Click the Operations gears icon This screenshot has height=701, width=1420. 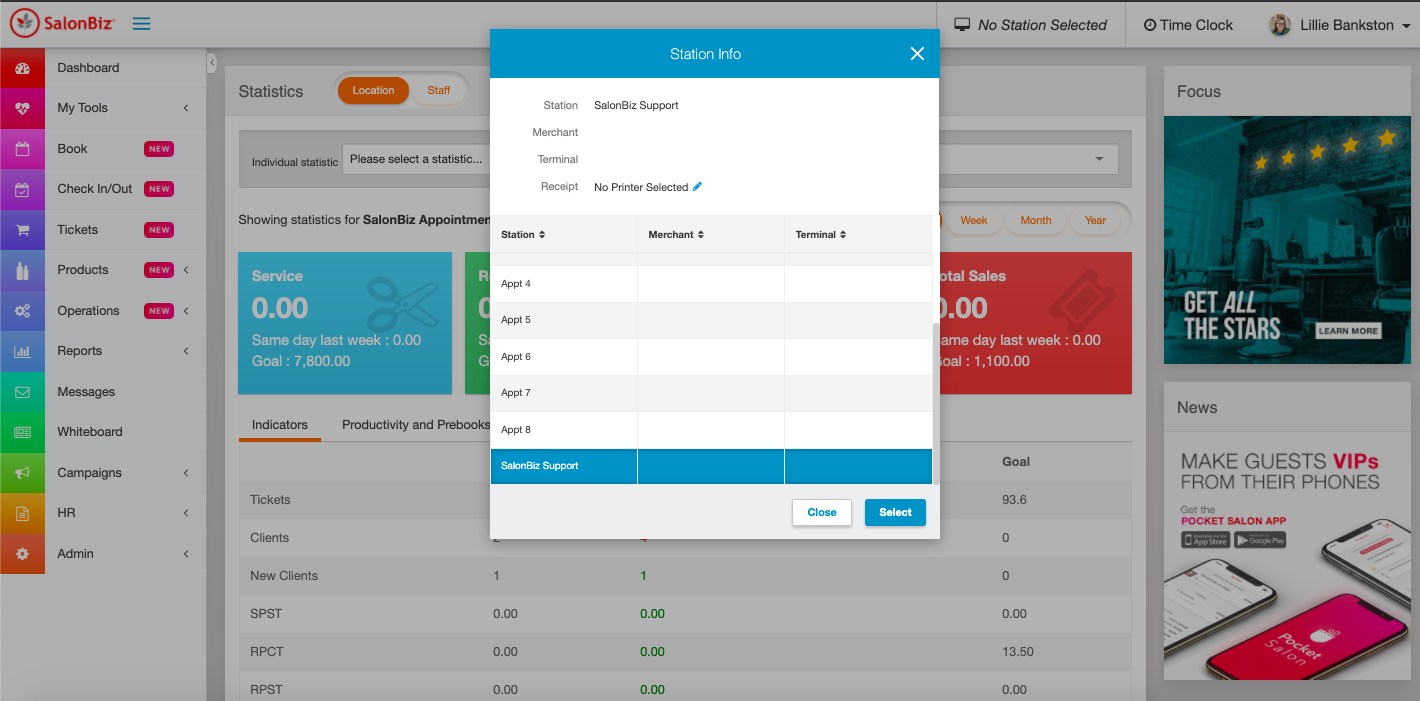tap(23, 311)
